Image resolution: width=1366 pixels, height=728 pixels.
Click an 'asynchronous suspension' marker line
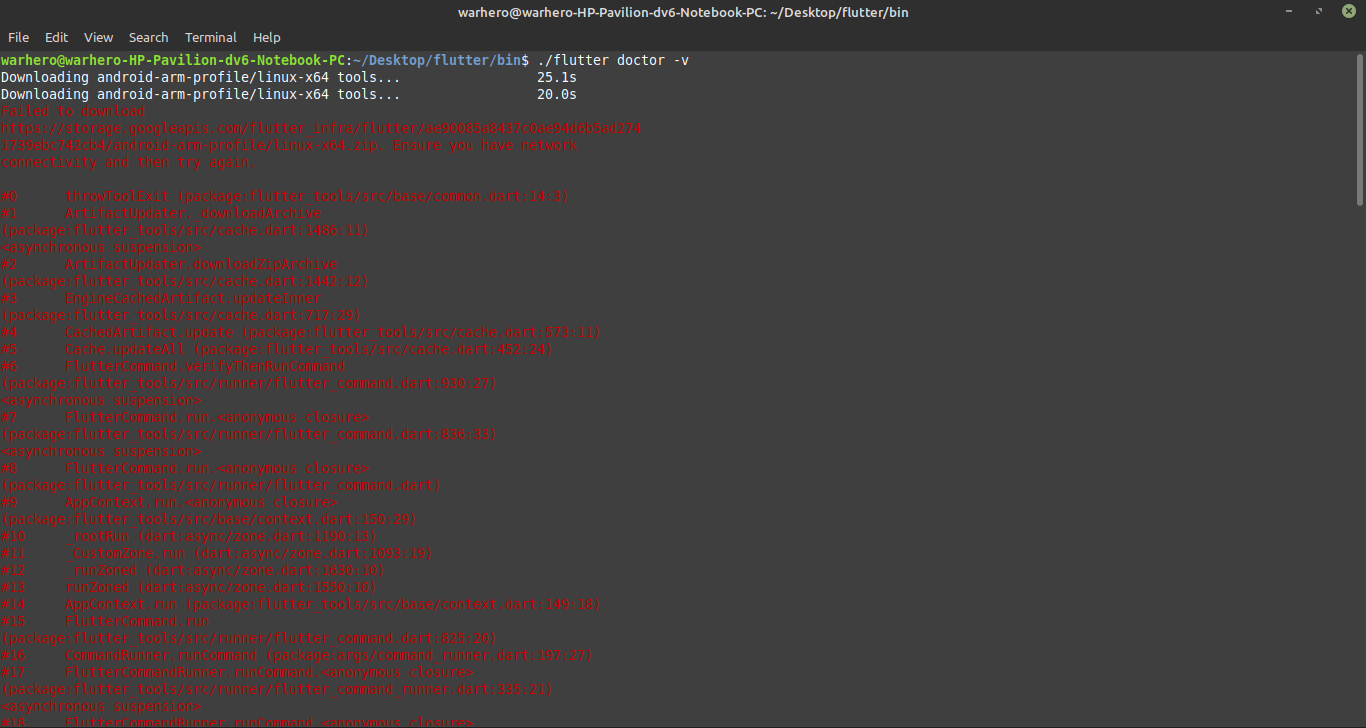click(100, 247)
